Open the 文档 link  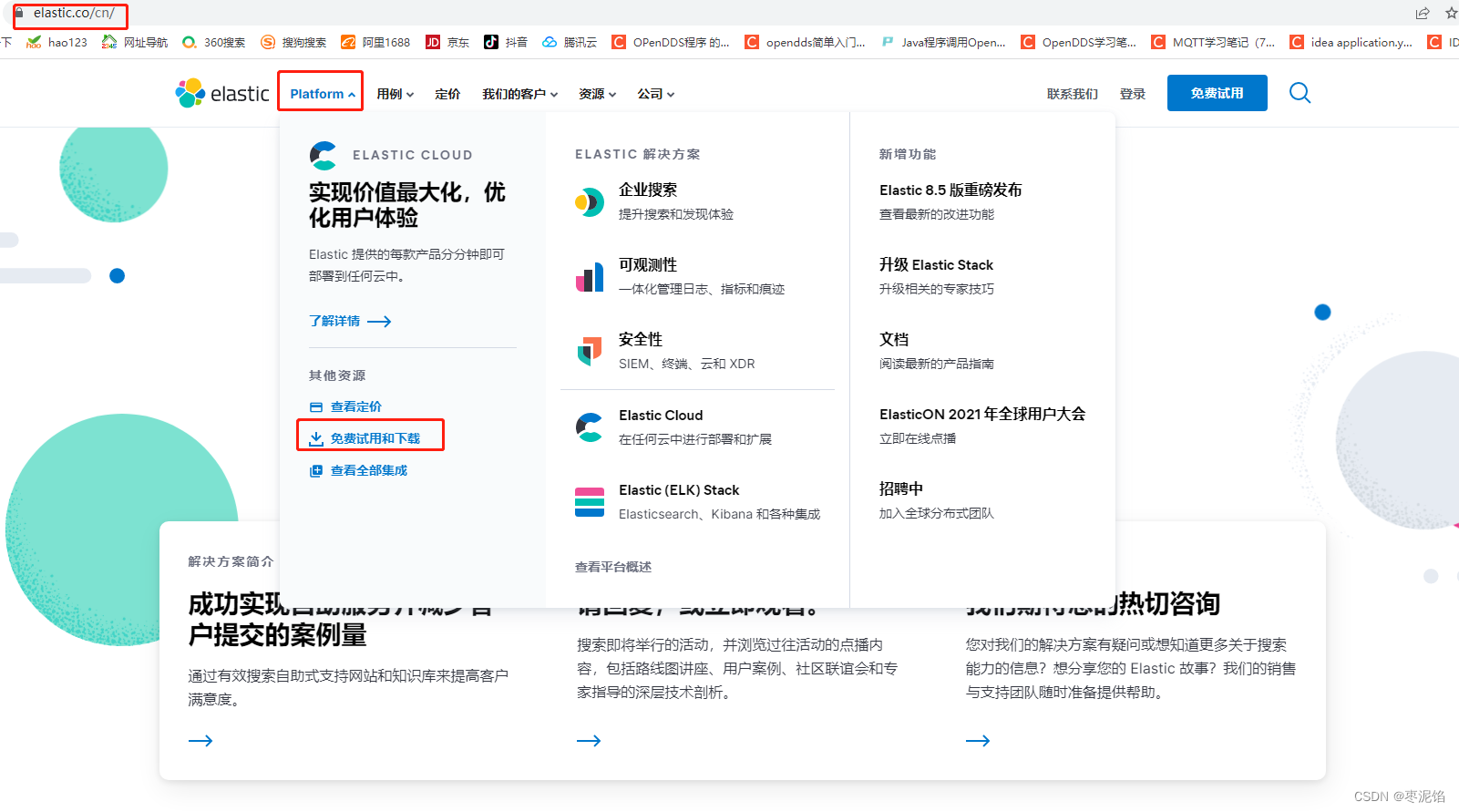tap(894, 339)
